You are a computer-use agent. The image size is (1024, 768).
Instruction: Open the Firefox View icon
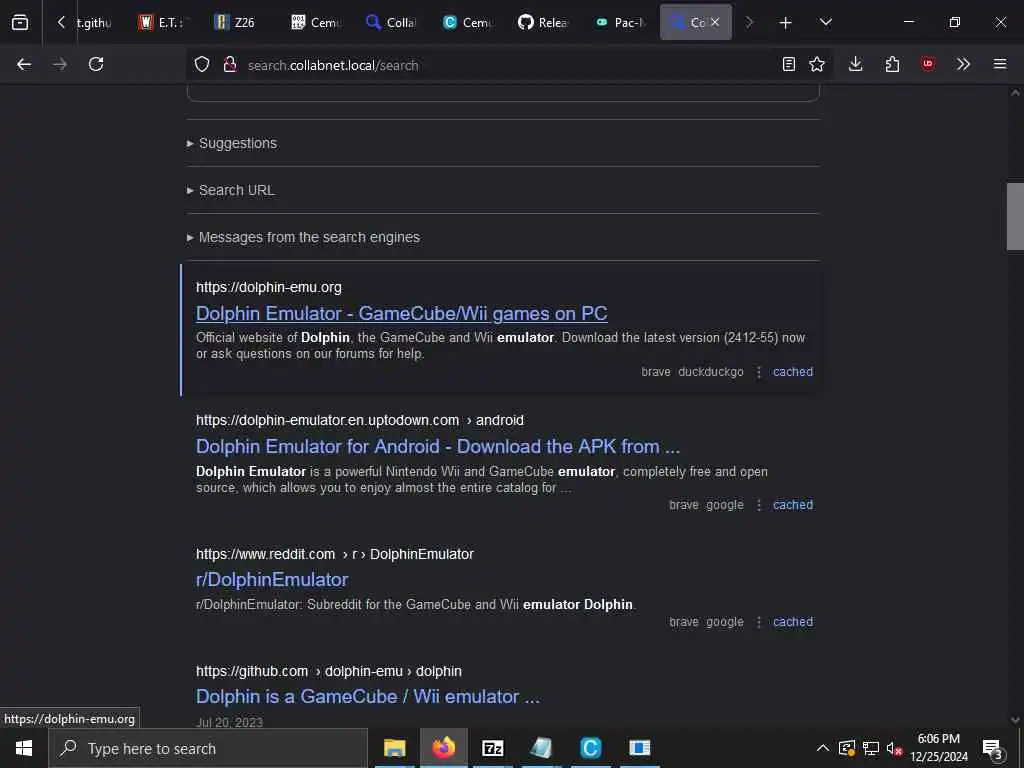20,23
